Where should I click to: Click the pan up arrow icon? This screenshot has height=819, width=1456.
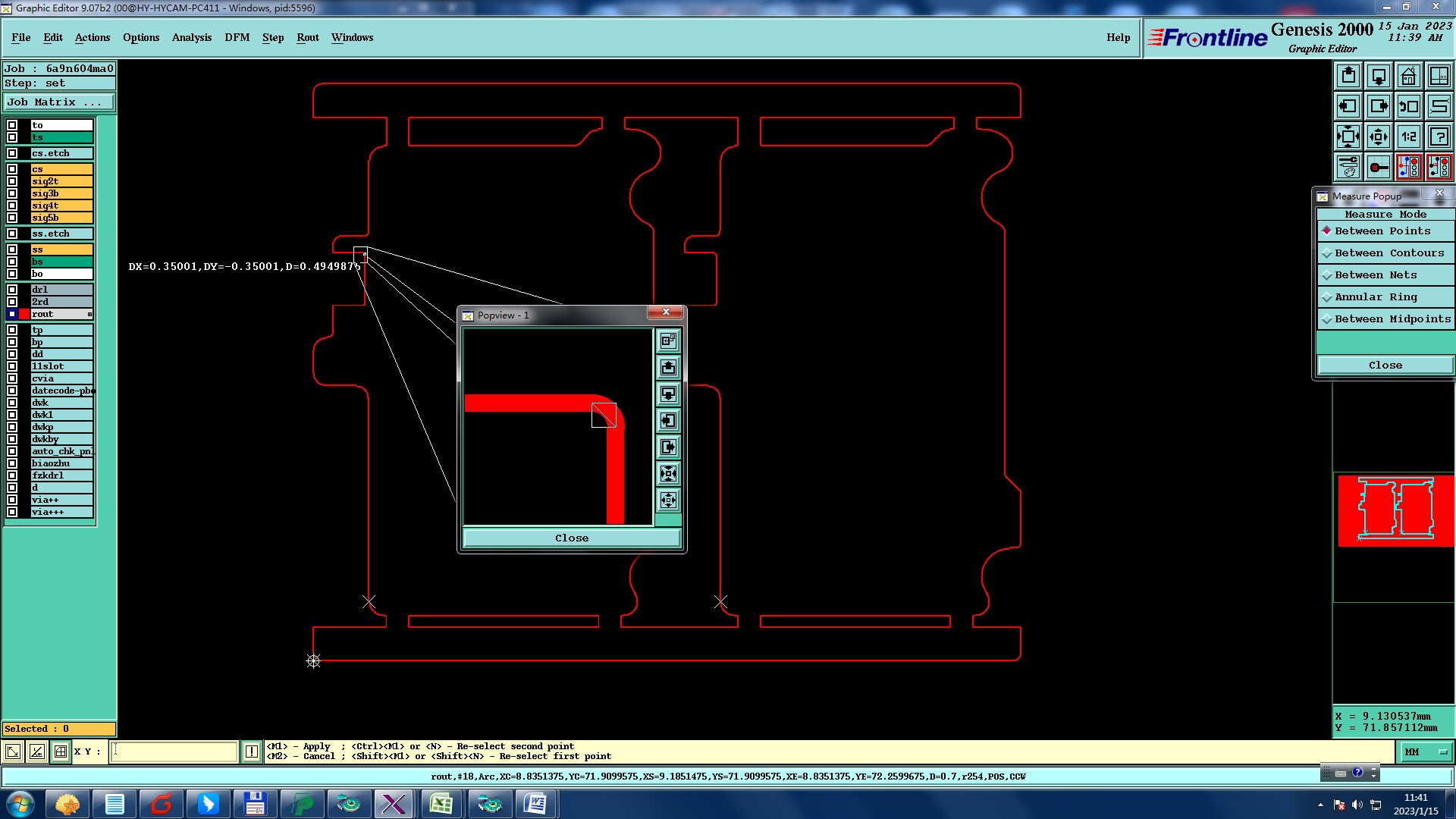(x=1348, y=76)
